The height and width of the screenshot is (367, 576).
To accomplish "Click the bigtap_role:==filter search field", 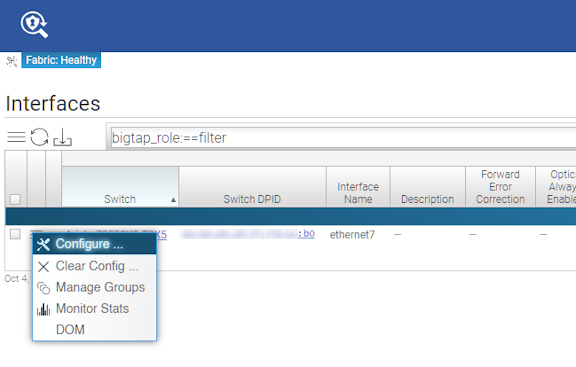I will coord(343,138).
